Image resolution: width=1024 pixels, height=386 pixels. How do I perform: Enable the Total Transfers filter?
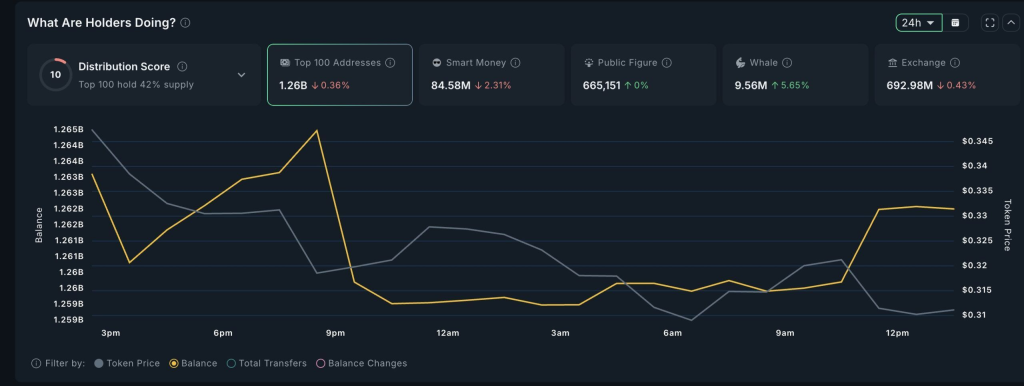tap(266, 363)
